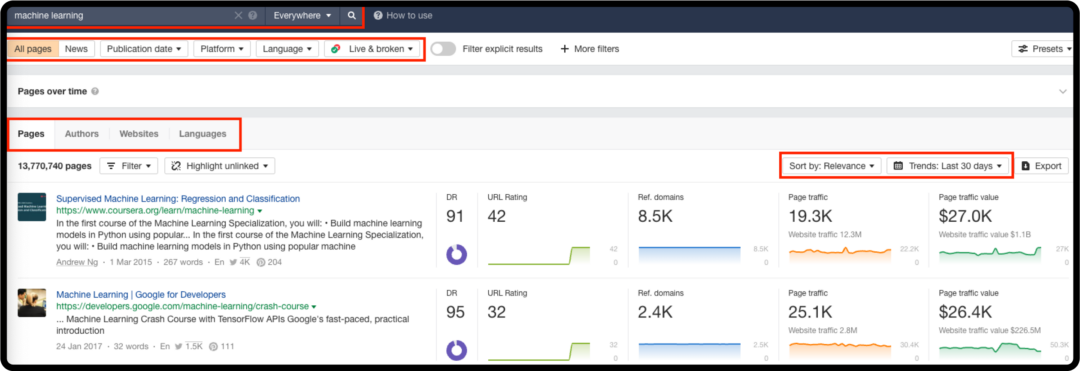The height and width of the screenshot is (371, 1080).
Task: Click Page traffic 25.1K value
Action: (x=811, y=312)
